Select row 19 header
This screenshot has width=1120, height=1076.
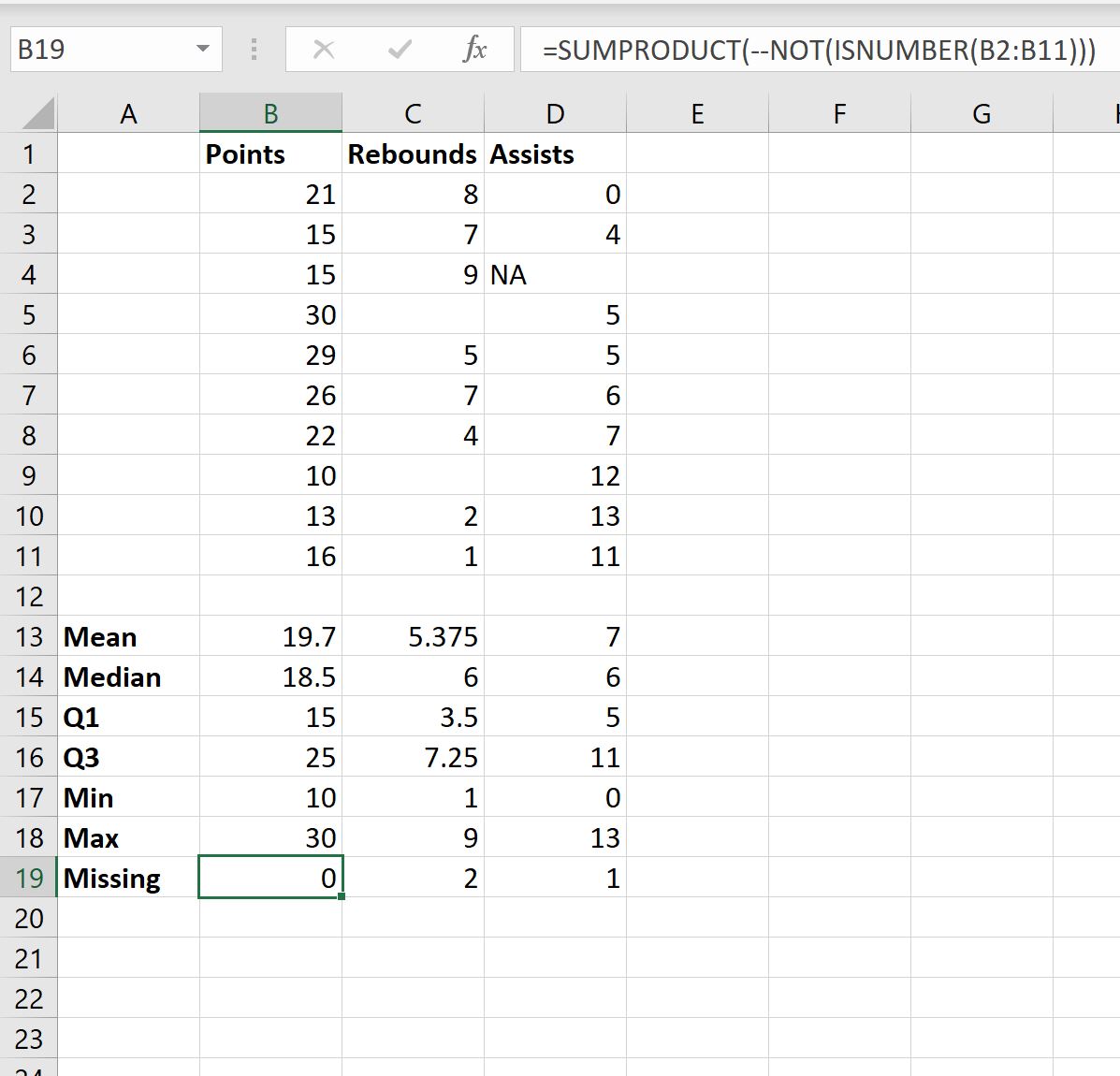pos(29,879)
